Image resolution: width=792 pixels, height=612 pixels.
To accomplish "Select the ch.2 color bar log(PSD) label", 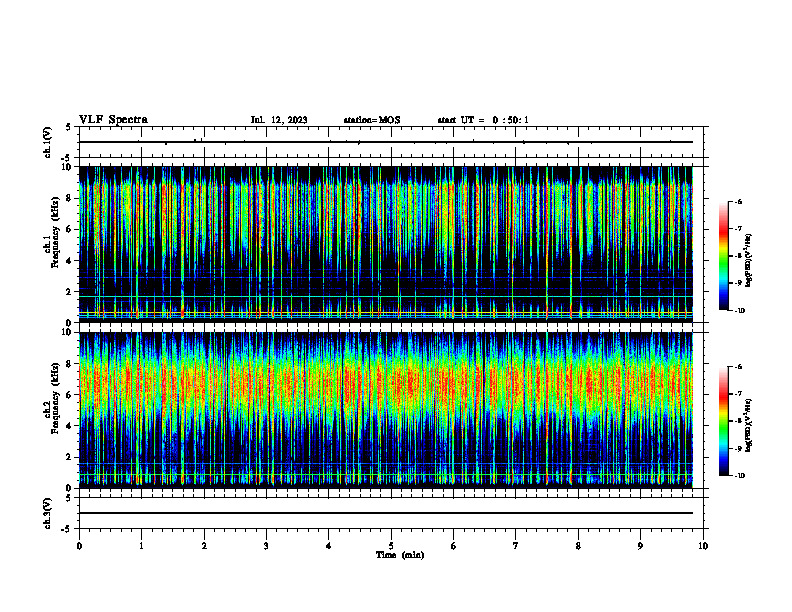I will pos(749,425).
